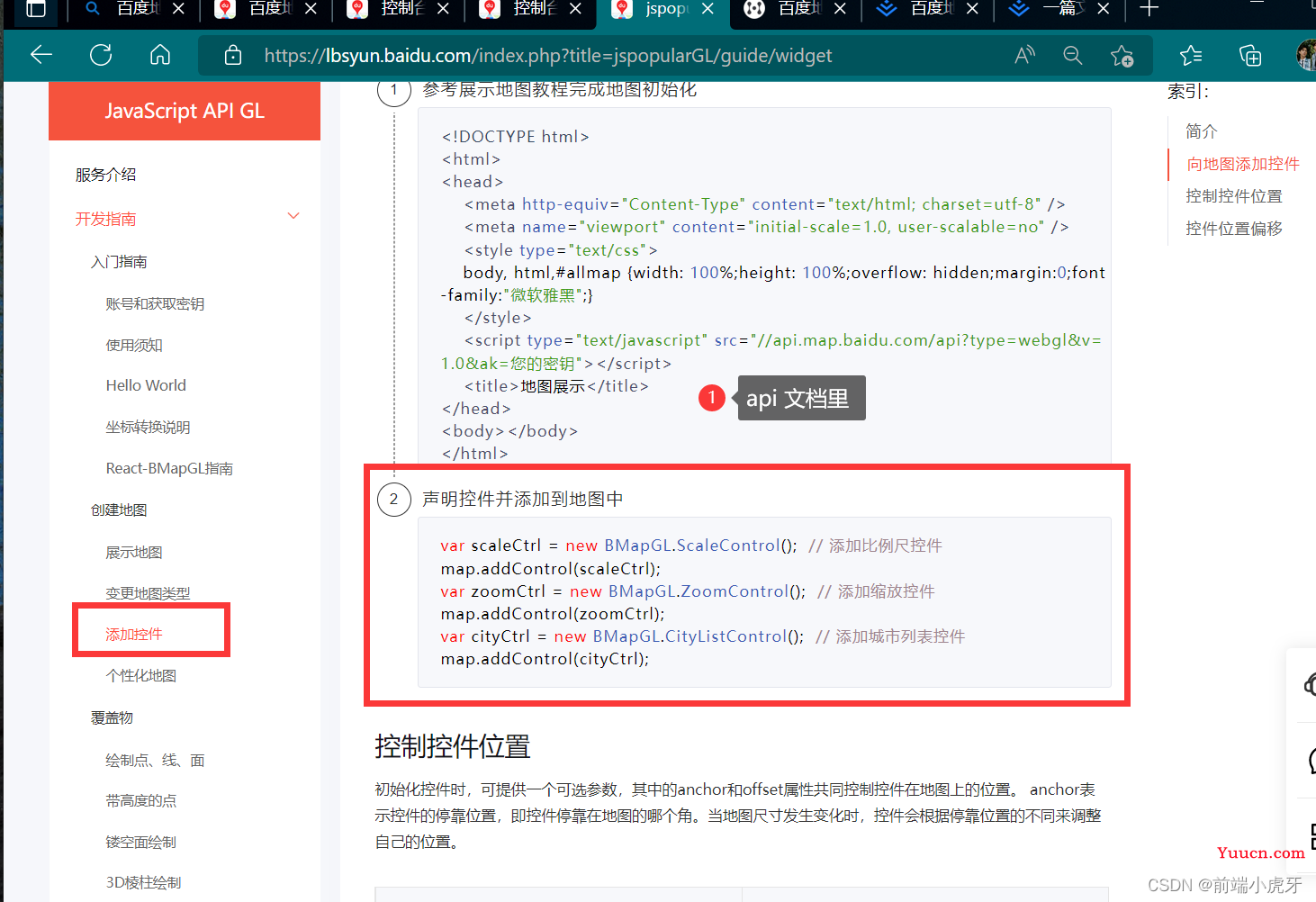Open tab actions menu icon
This screenshot has width=1316, height=902.
tap(35, 9)
